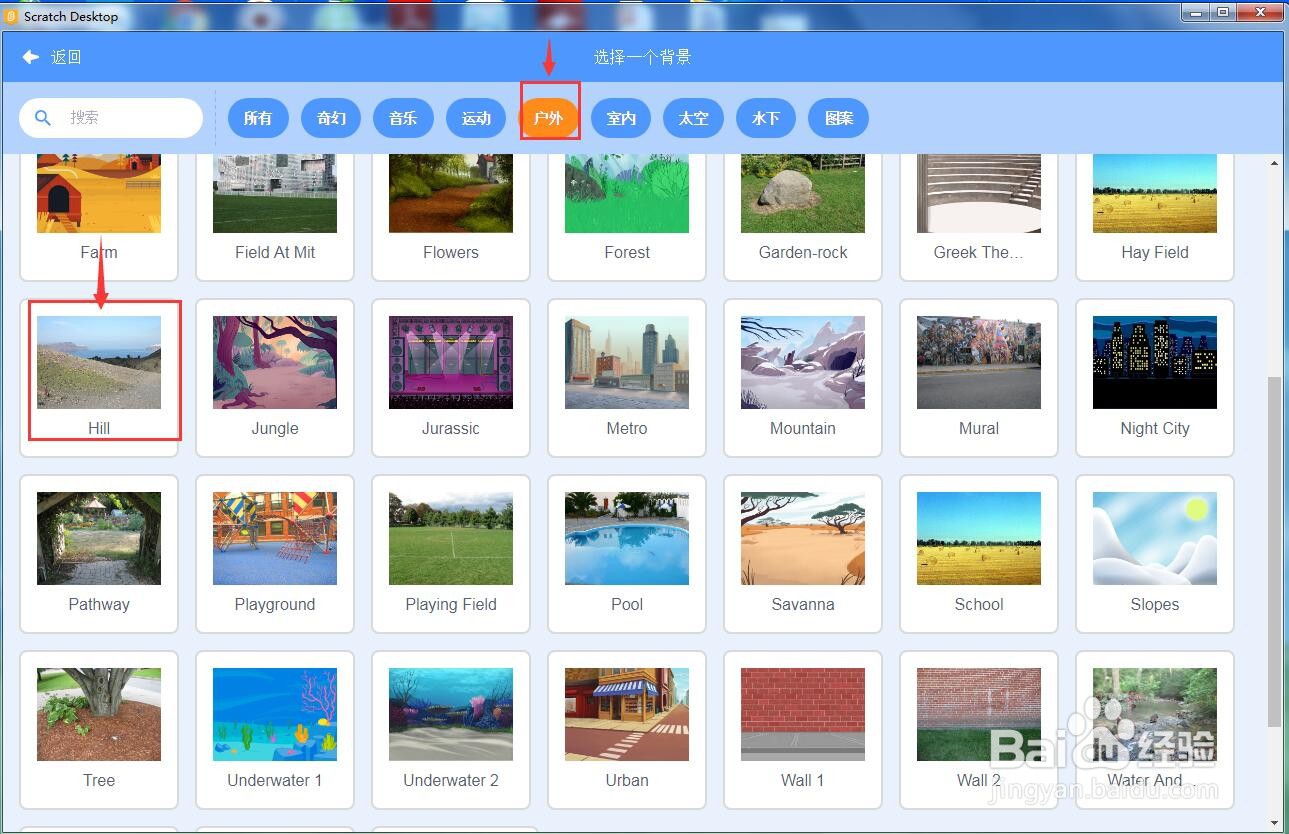Image resolution: width=1289 pixels, height=834 pixels.
Task: Select the 太空 category filter
Action: (693, 118)
